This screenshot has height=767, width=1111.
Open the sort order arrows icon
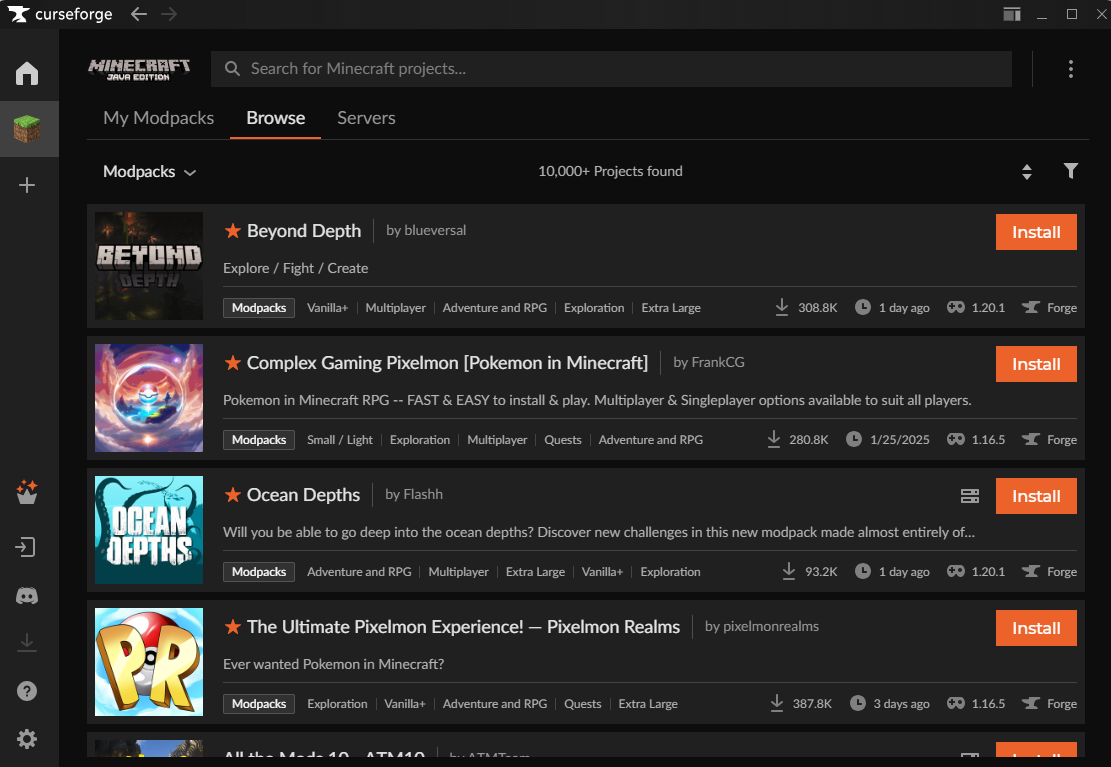1027,172
